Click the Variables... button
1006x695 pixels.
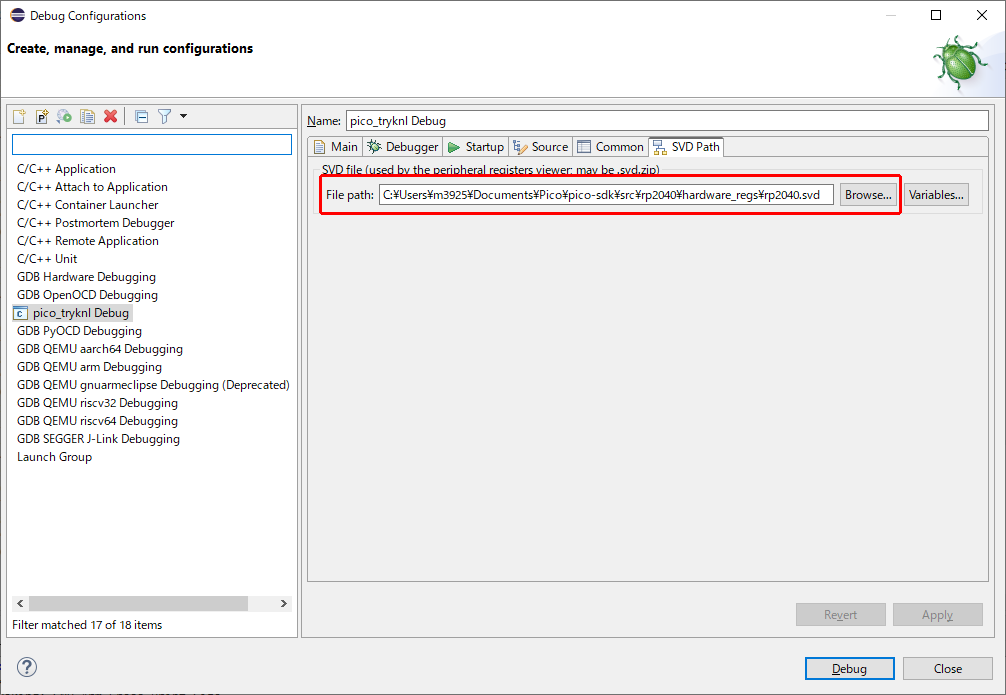click(936, 195)
